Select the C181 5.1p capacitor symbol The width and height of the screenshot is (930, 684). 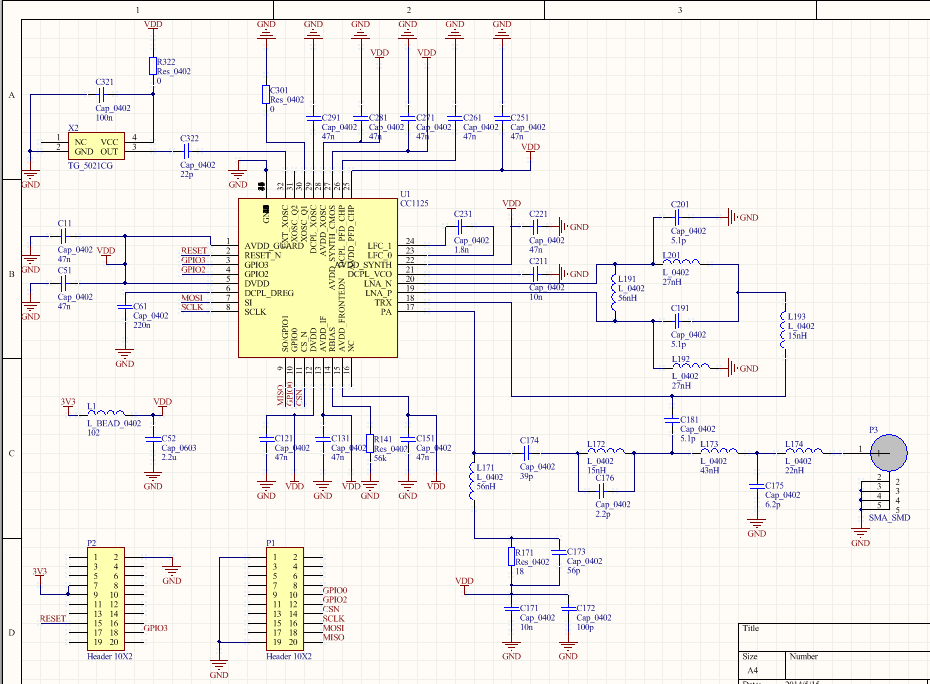672,420
